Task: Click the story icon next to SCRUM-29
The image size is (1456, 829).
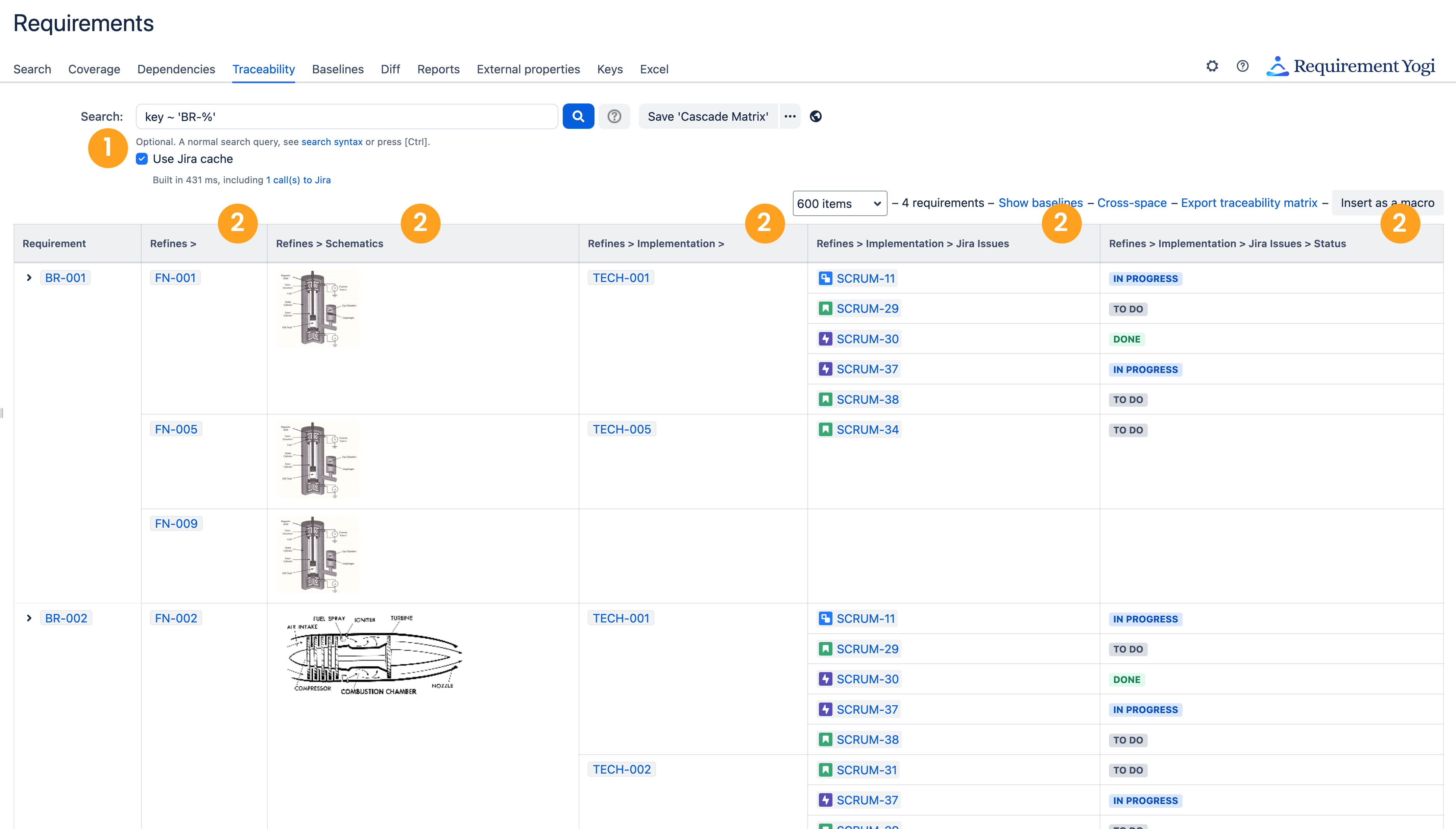Action: 826,308
